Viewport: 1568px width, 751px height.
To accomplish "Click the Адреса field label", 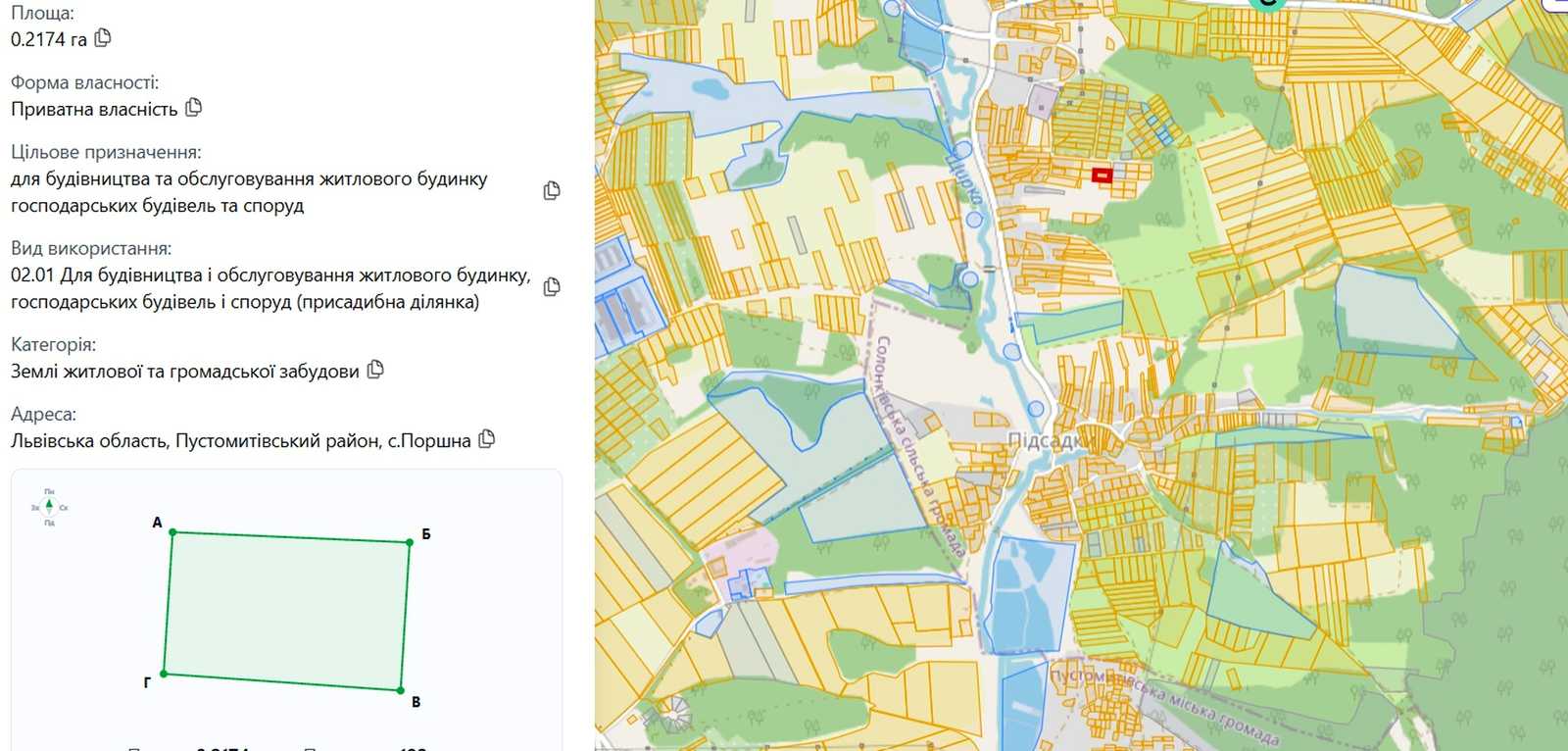I will click(44, 414).
